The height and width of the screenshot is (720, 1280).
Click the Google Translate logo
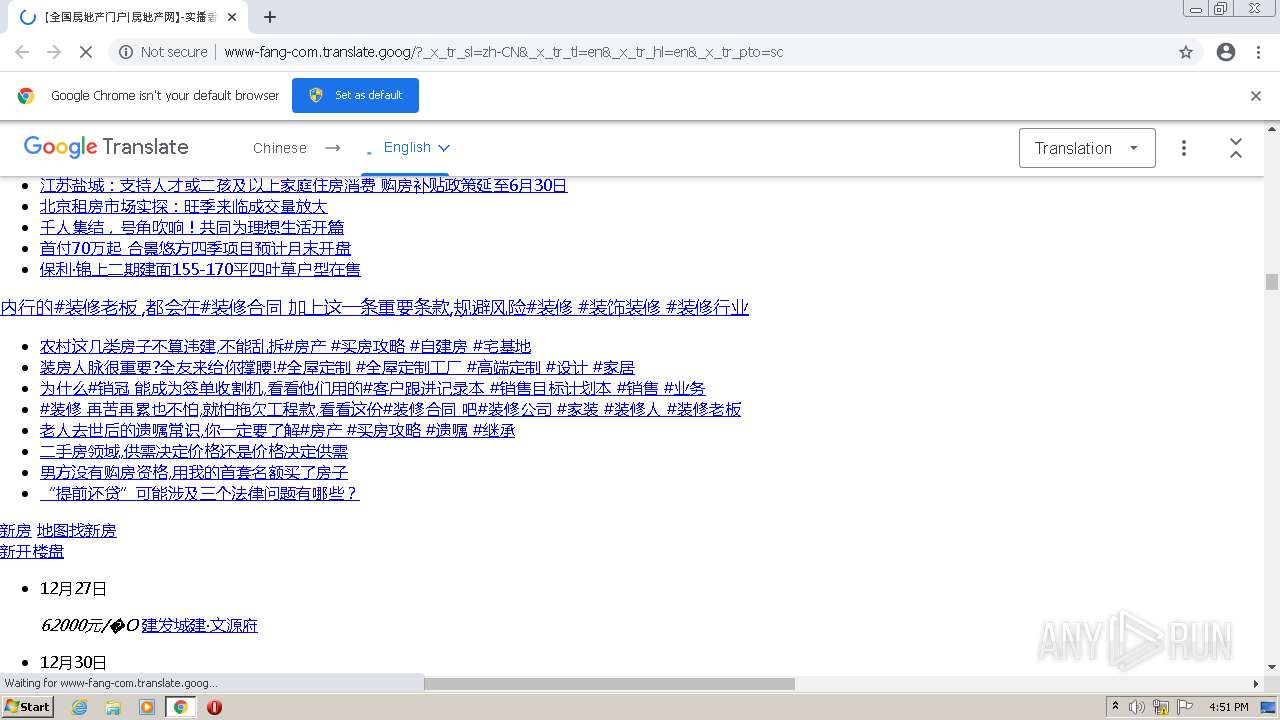(x=106, y=147)
